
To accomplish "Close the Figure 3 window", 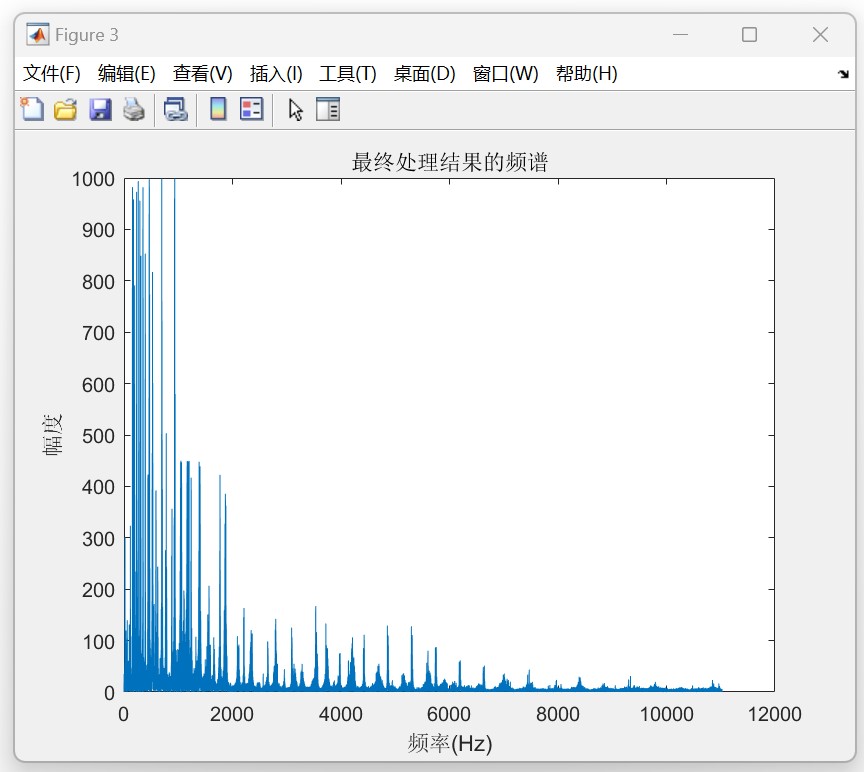I will pyautogui.click(x=820, y=35).
